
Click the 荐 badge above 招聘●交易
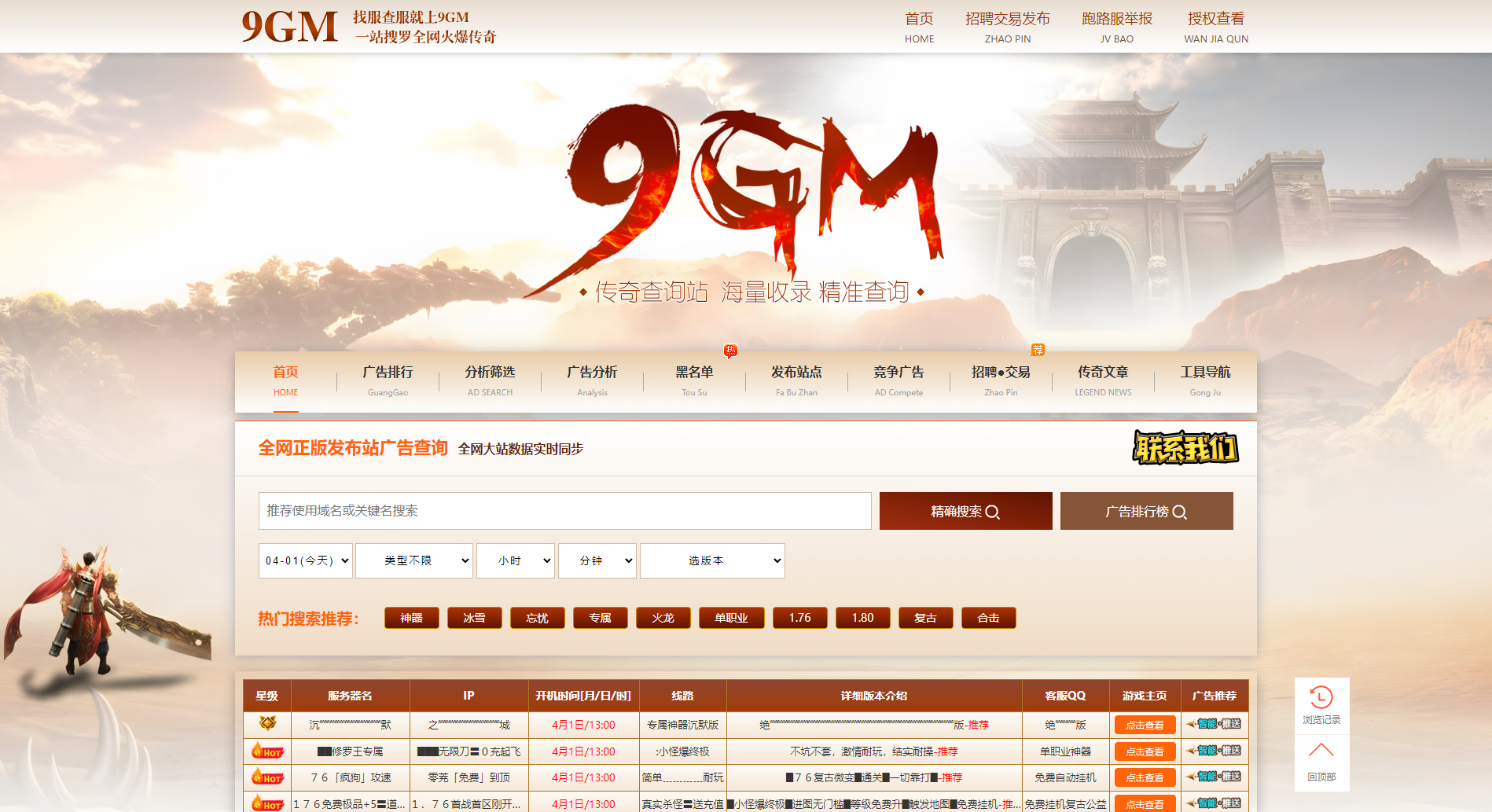(x=1037, y=351)
